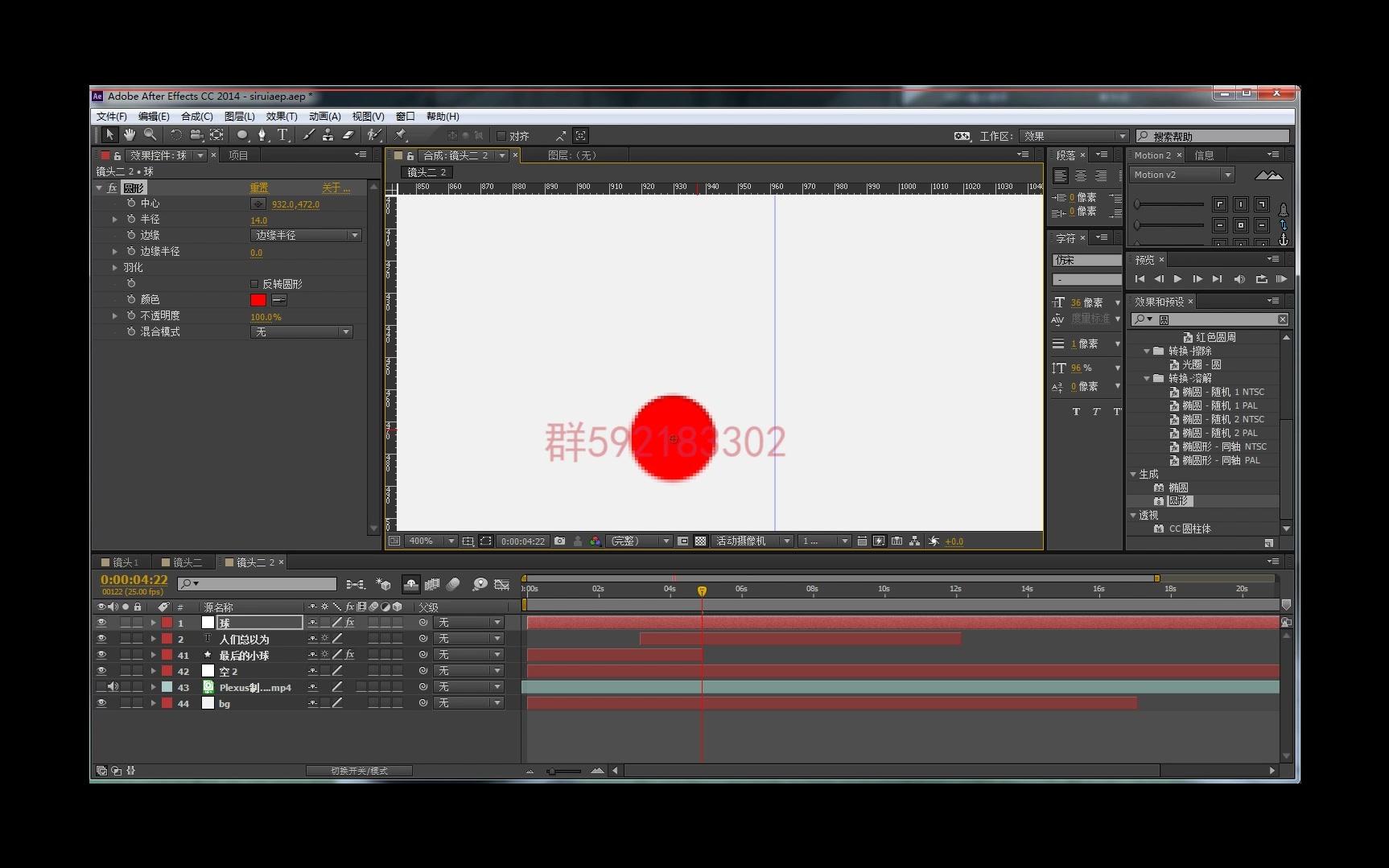Enable 反转圆形 for the 圆形 effect
The image size is (1389, 868).
253,283
